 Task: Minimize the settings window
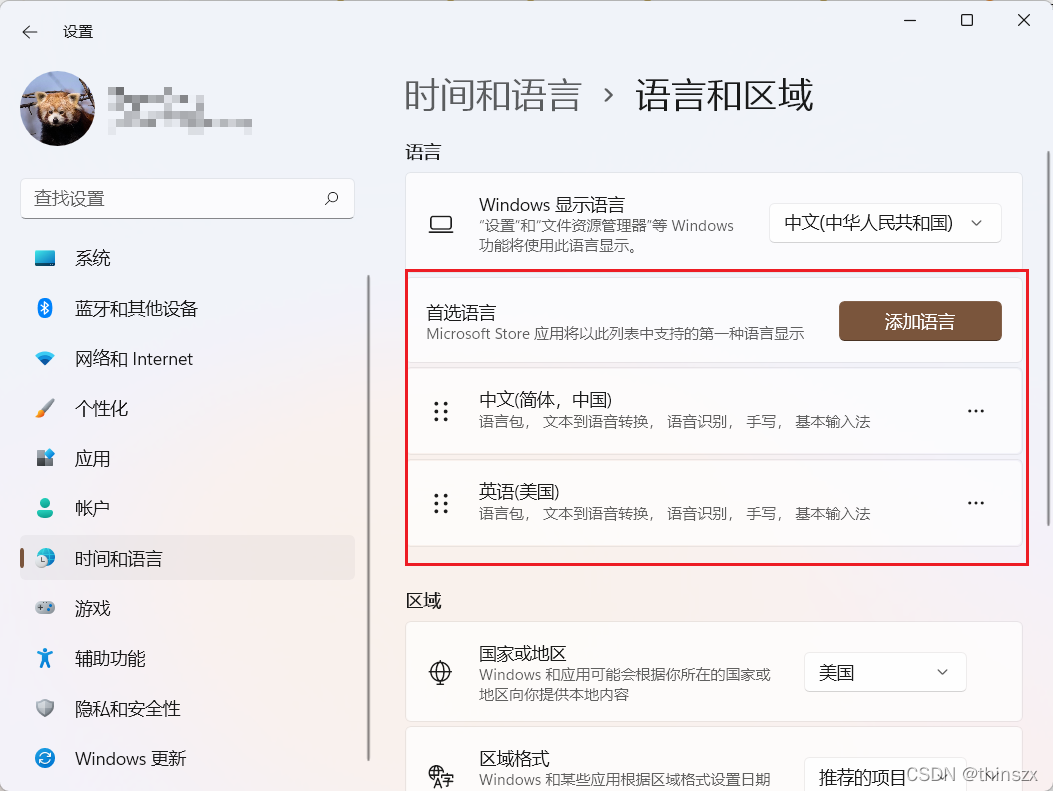click(x=910, y=20)
